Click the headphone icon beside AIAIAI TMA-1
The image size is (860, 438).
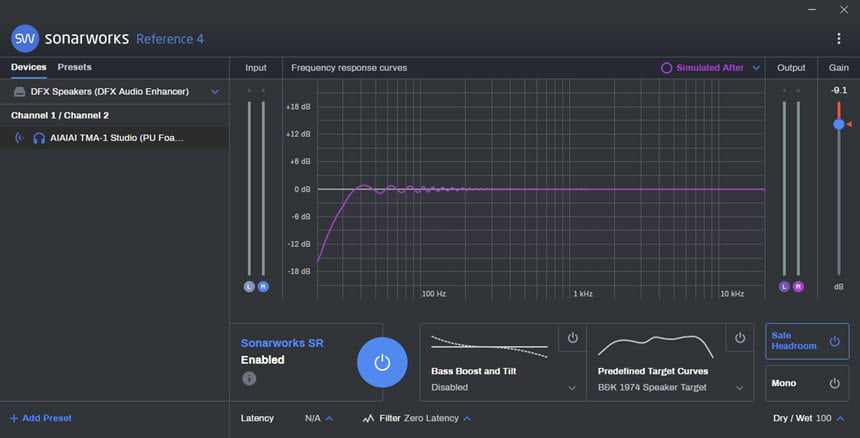pos(39,138)
